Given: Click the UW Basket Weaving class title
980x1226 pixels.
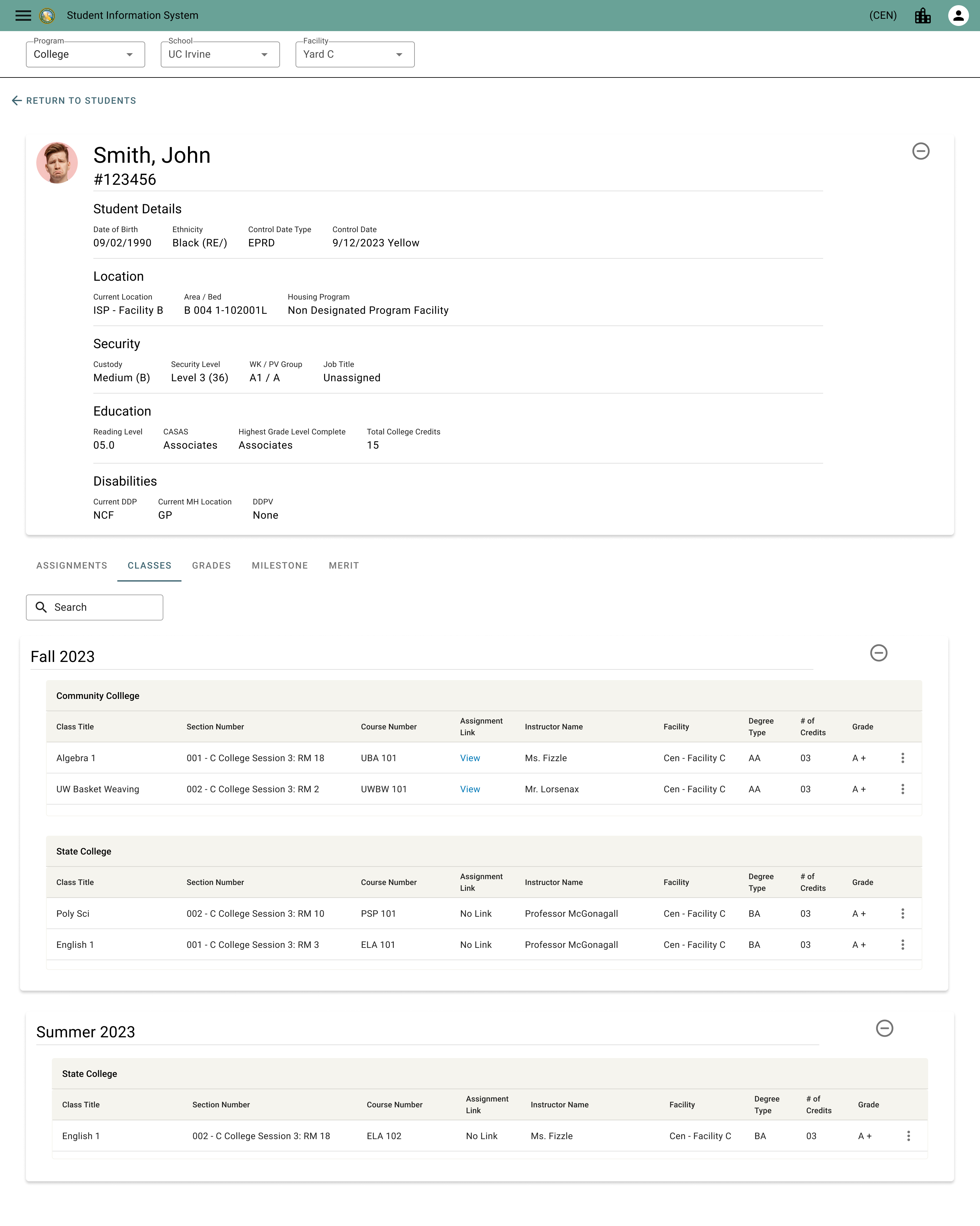Looking at the screenshot, I should click(98, 789).
